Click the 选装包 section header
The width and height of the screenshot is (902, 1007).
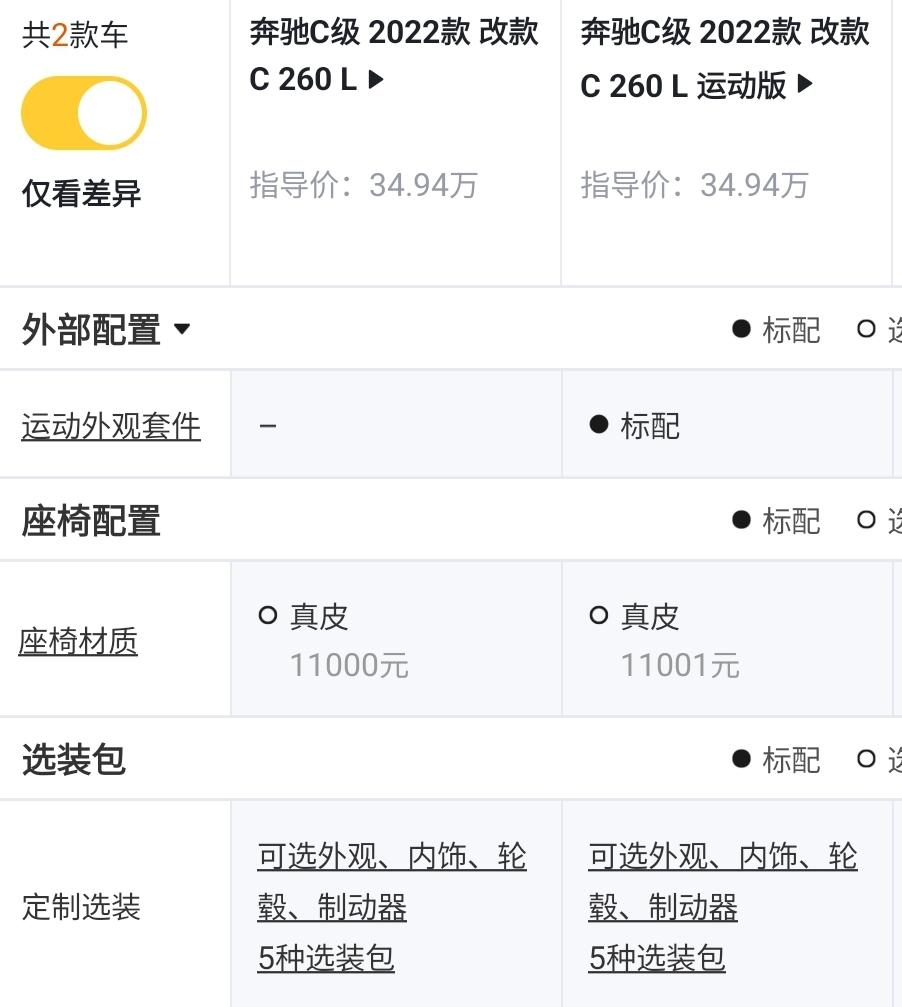click(74, 760)
